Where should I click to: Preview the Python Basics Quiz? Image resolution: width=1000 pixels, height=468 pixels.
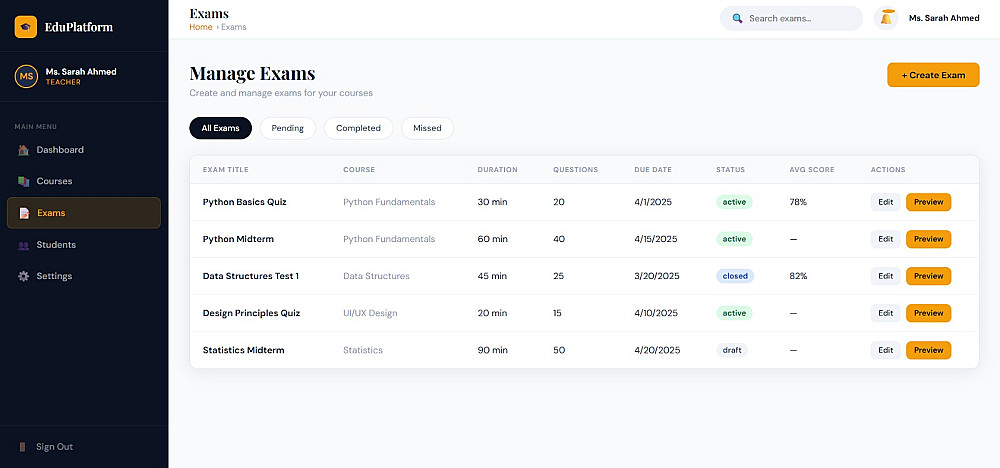(929, 202)
